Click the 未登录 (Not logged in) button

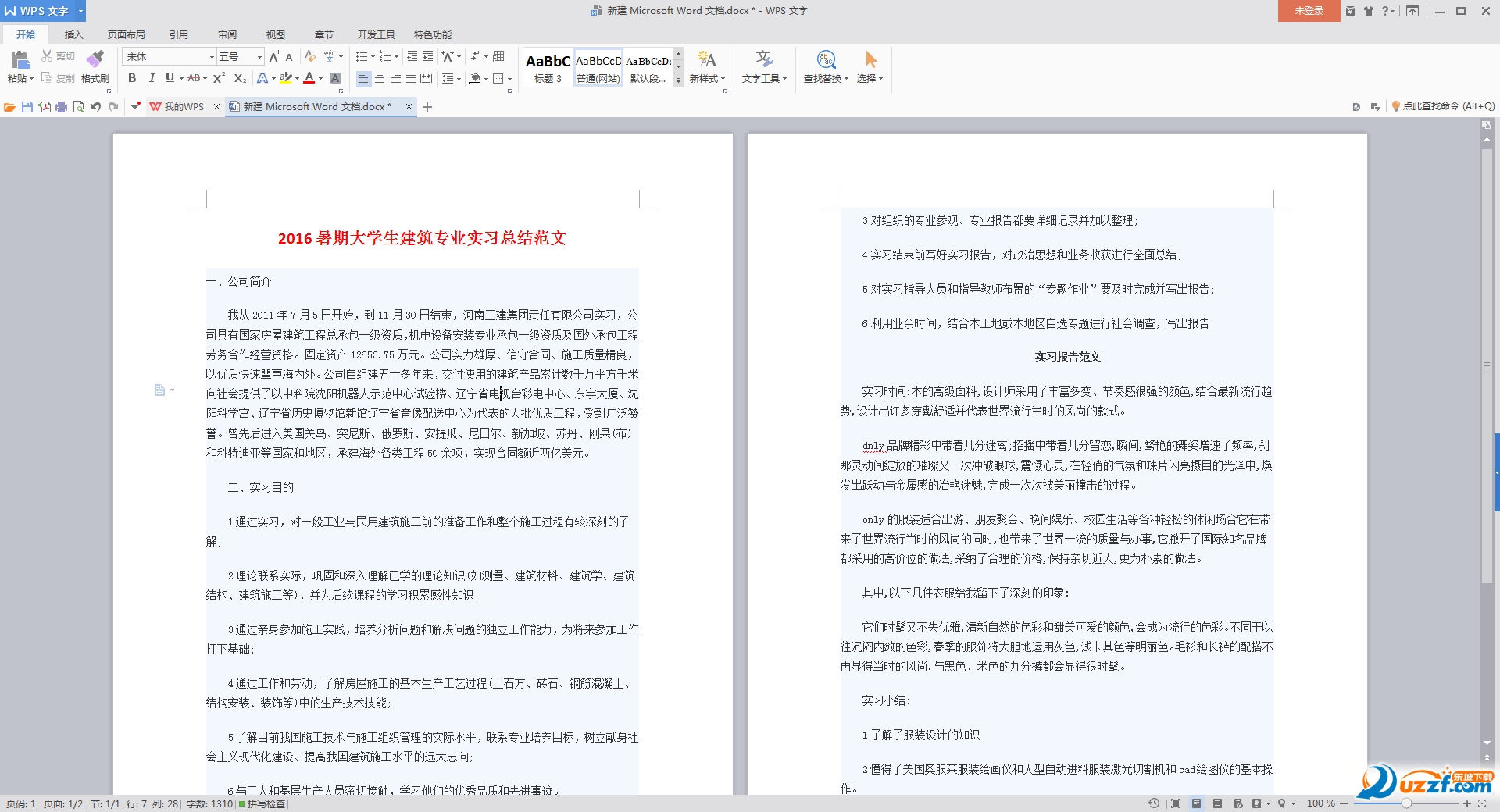1309,11
